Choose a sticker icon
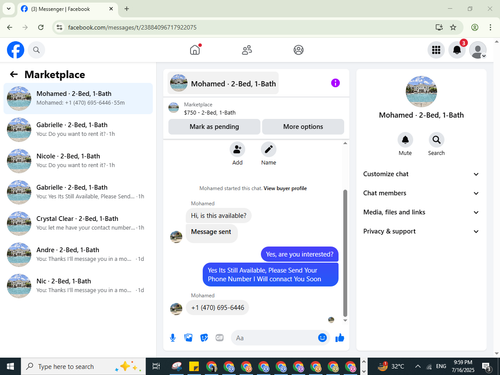500x375 pixels. (x=204, y=338)
